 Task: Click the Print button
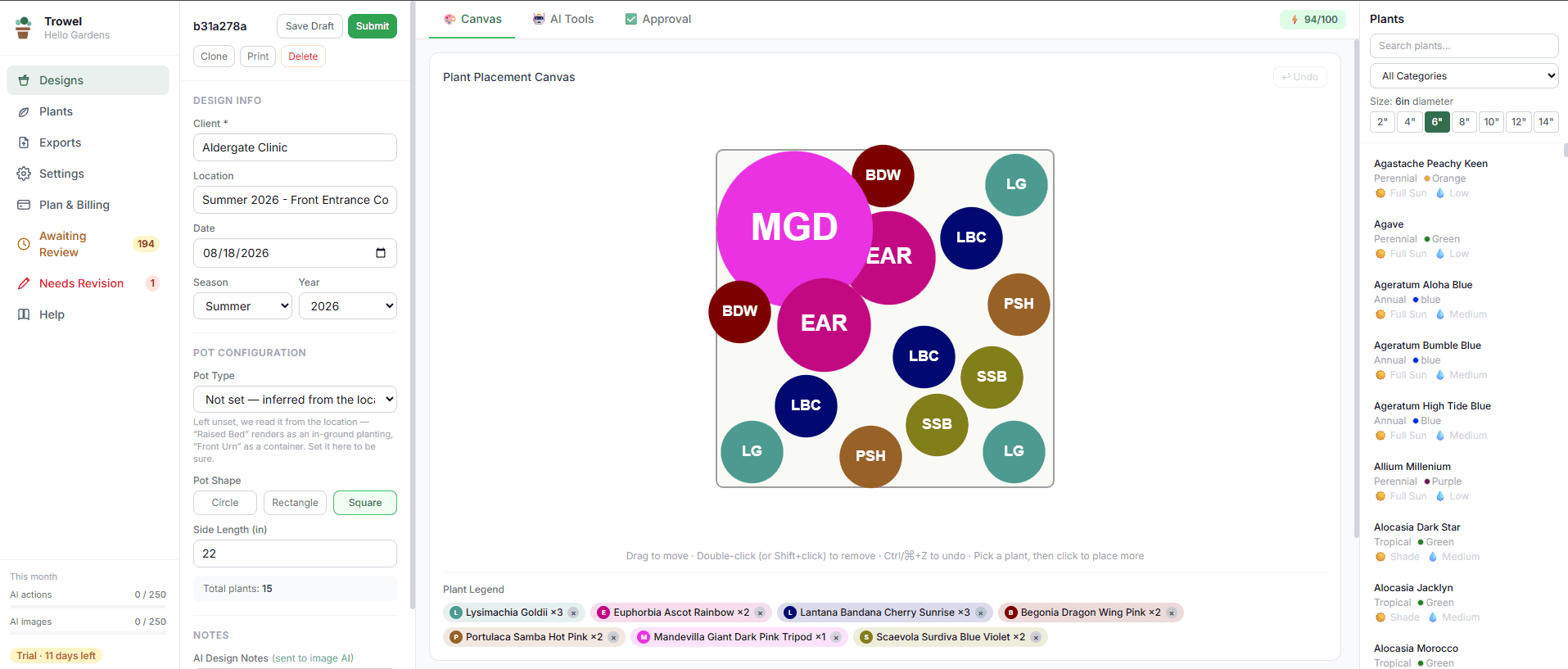coord(258,57)
